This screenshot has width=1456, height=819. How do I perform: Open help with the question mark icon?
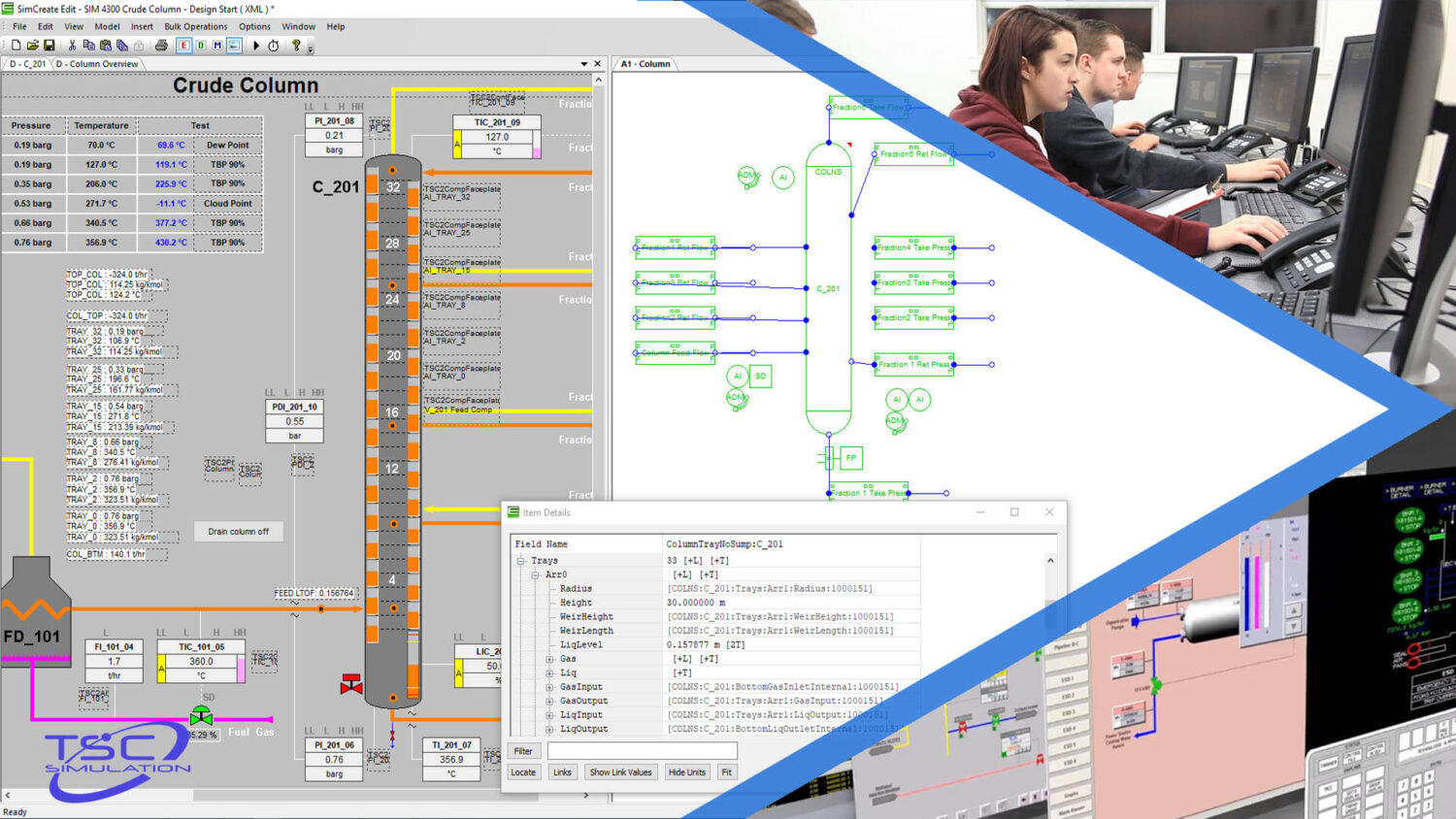(297, 45)
